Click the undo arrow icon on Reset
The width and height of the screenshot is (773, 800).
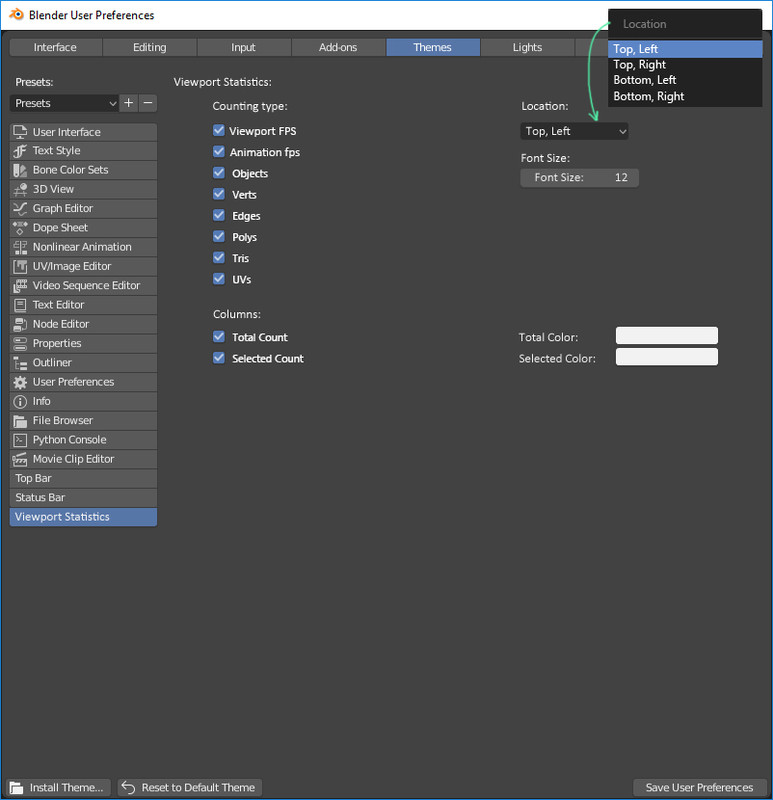click(x=128, y=787)
